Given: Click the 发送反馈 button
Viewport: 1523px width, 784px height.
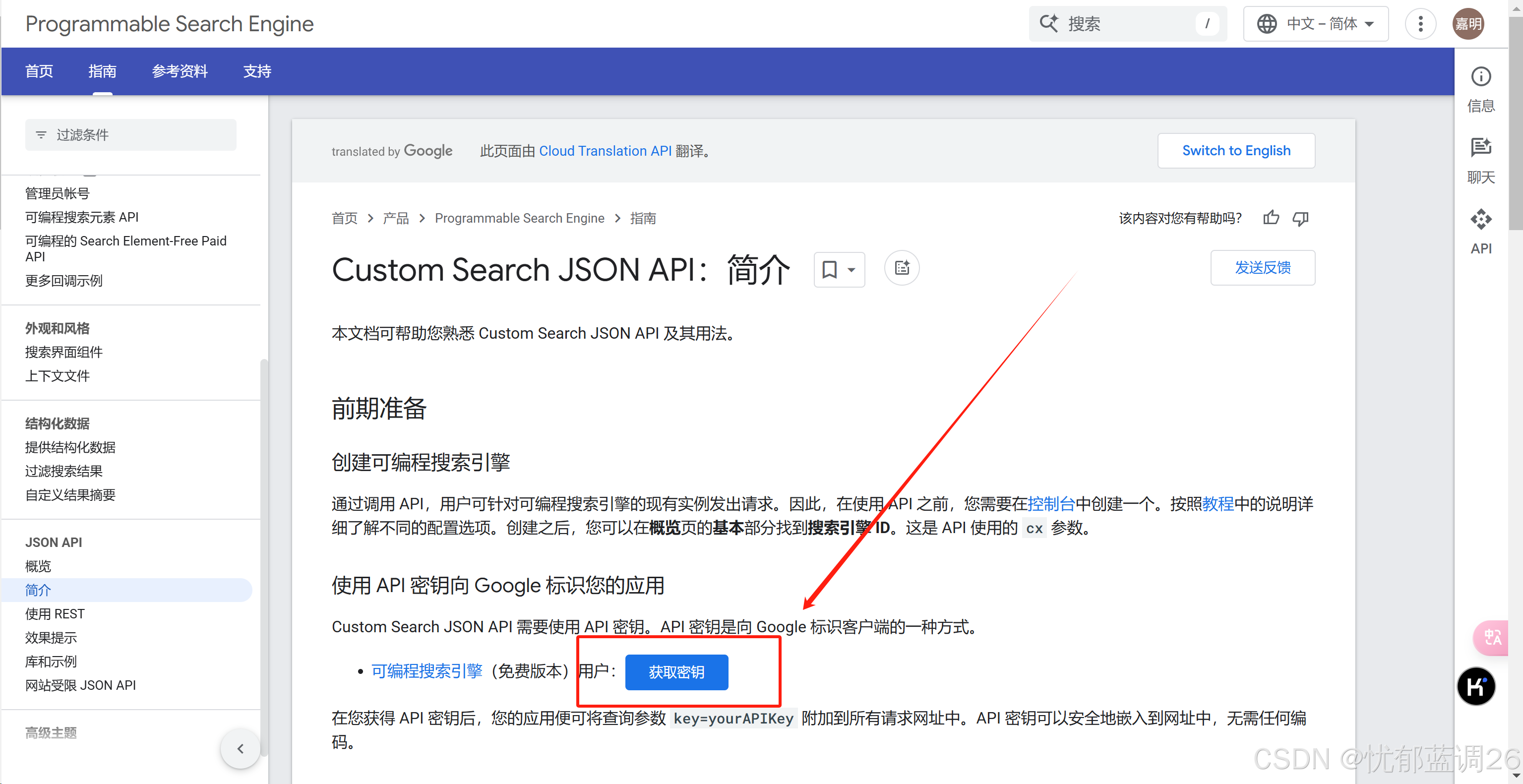Looking at the screenshot, I should [x=1262, y=268].
